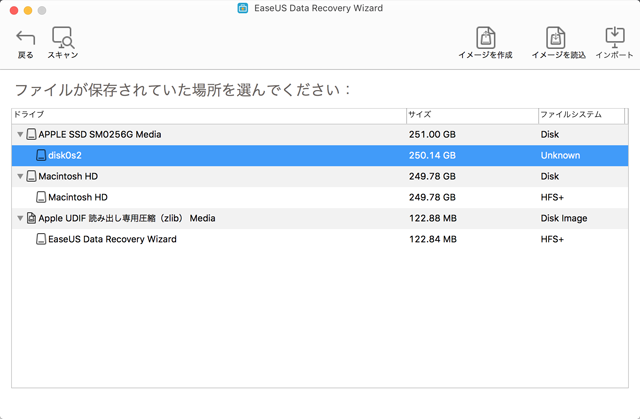Image resolution: width=640 pixels, height=419 pixels.
Task: Click HFS+ cell in EaseUS Data Recovery row
Action: [x=552, y=239]
